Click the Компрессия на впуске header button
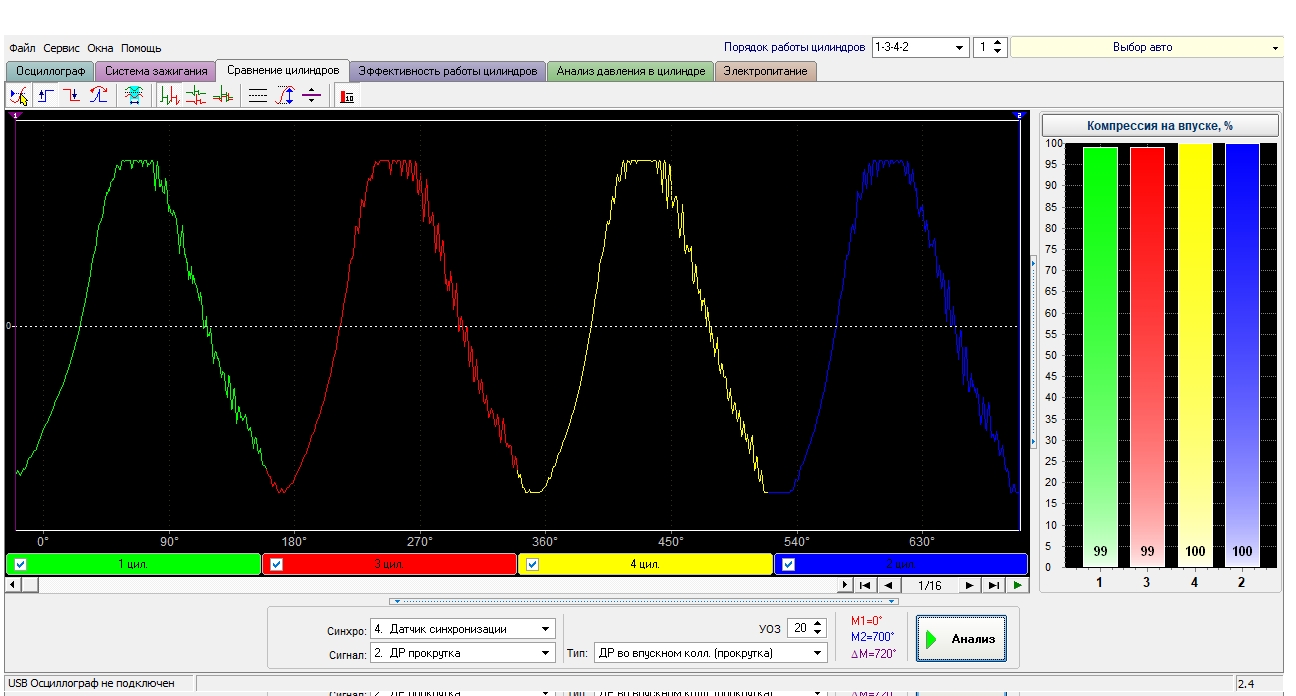The image size is (1296, 696). point(1160,126)
